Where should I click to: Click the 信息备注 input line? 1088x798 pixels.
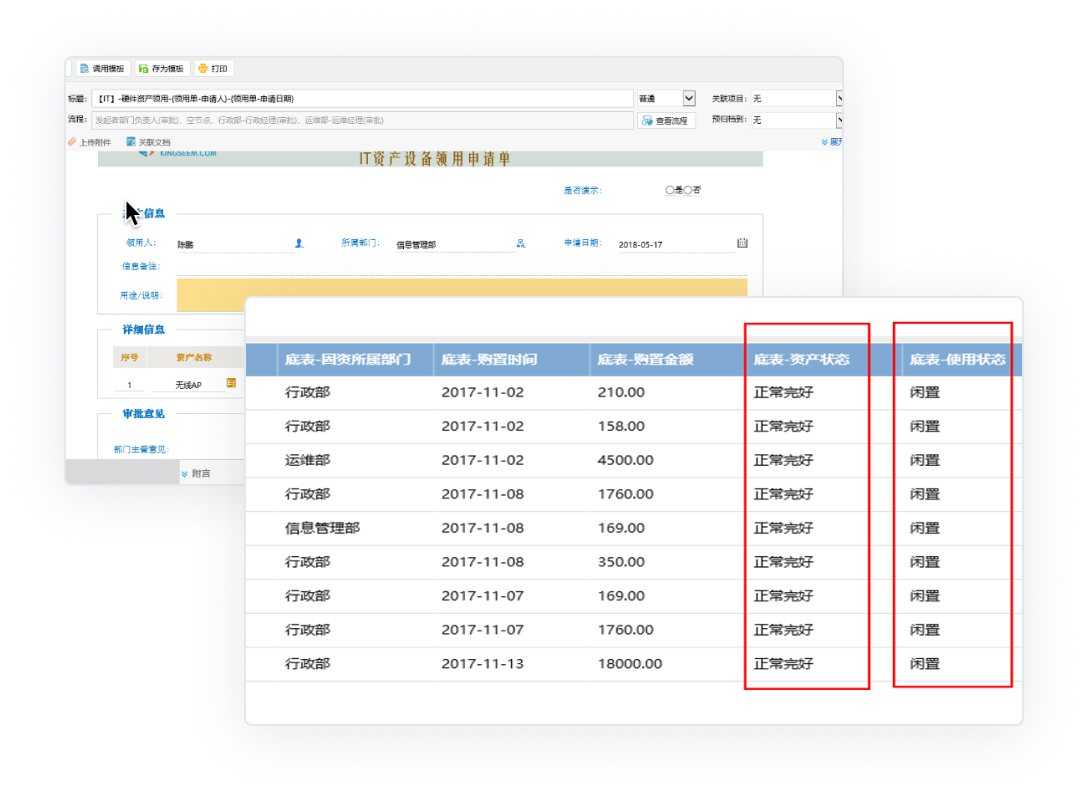point(462,267)
